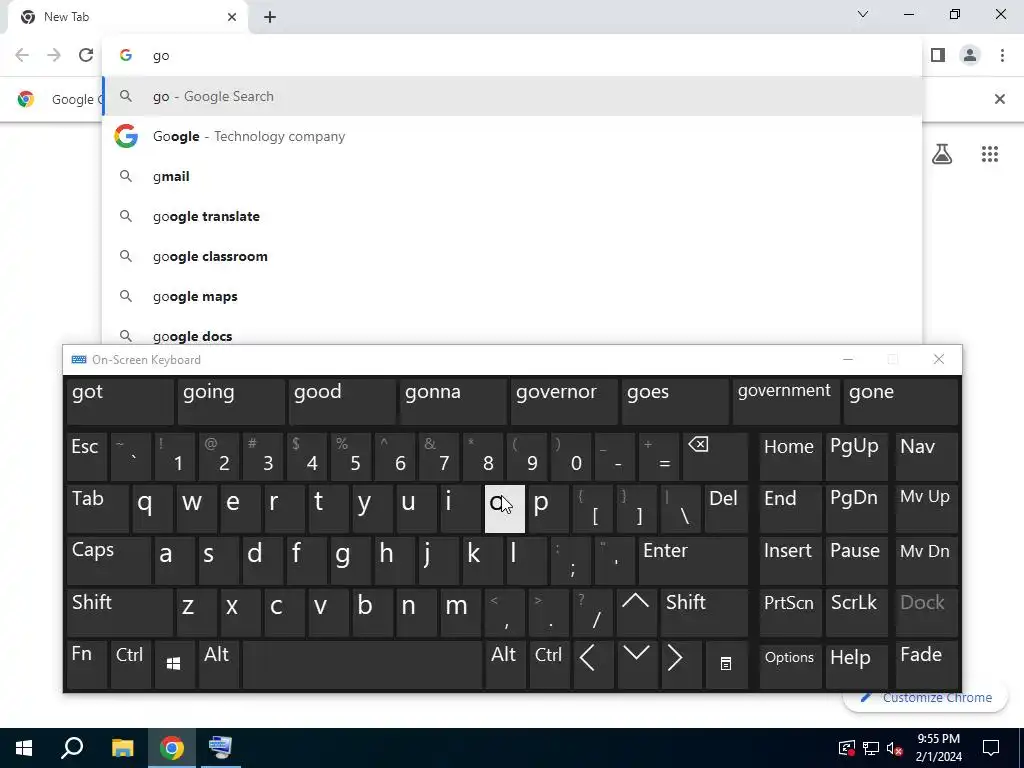Open a new tab with plus icon
Image resolution: width=1024 pixels, height=768 pixels.
click(270, 17)
